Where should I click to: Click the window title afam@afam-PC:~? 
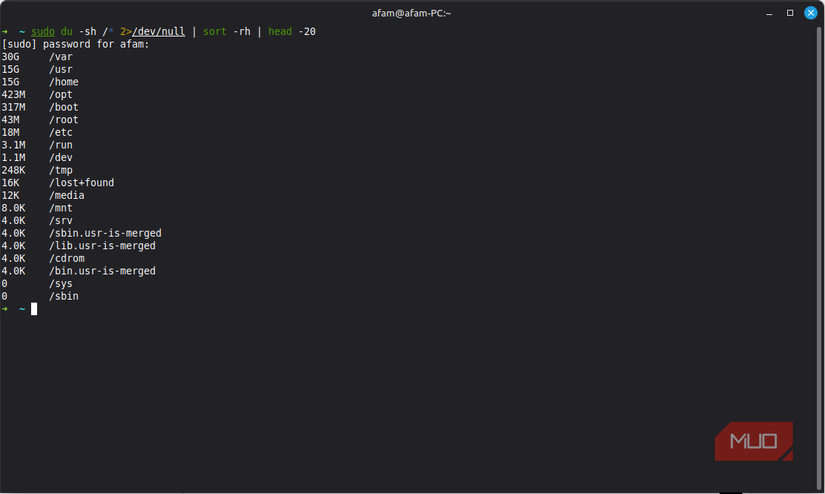(x=411, y=13)
